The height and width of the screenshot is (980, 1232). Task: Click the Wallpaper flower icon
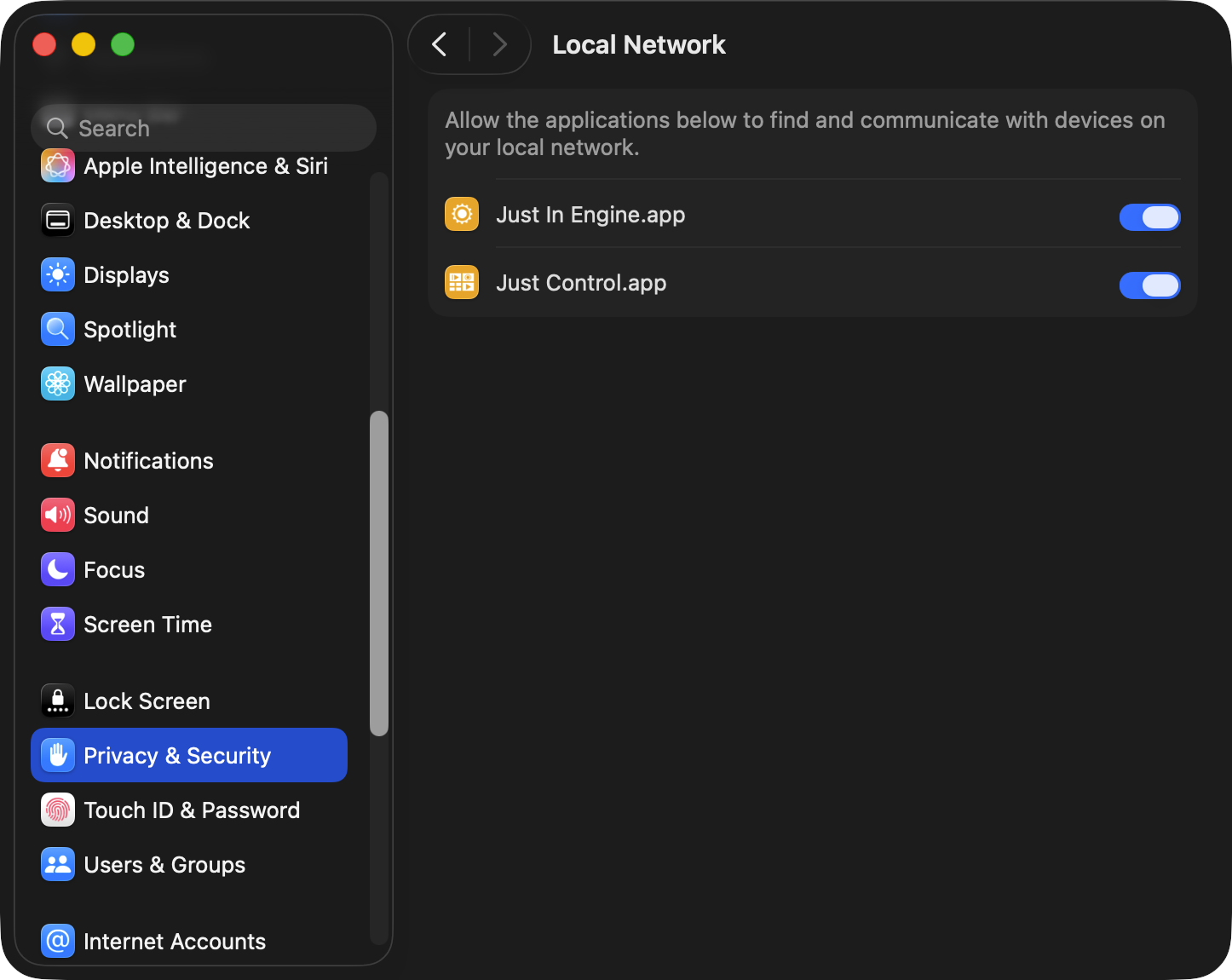tap(58, 384)
